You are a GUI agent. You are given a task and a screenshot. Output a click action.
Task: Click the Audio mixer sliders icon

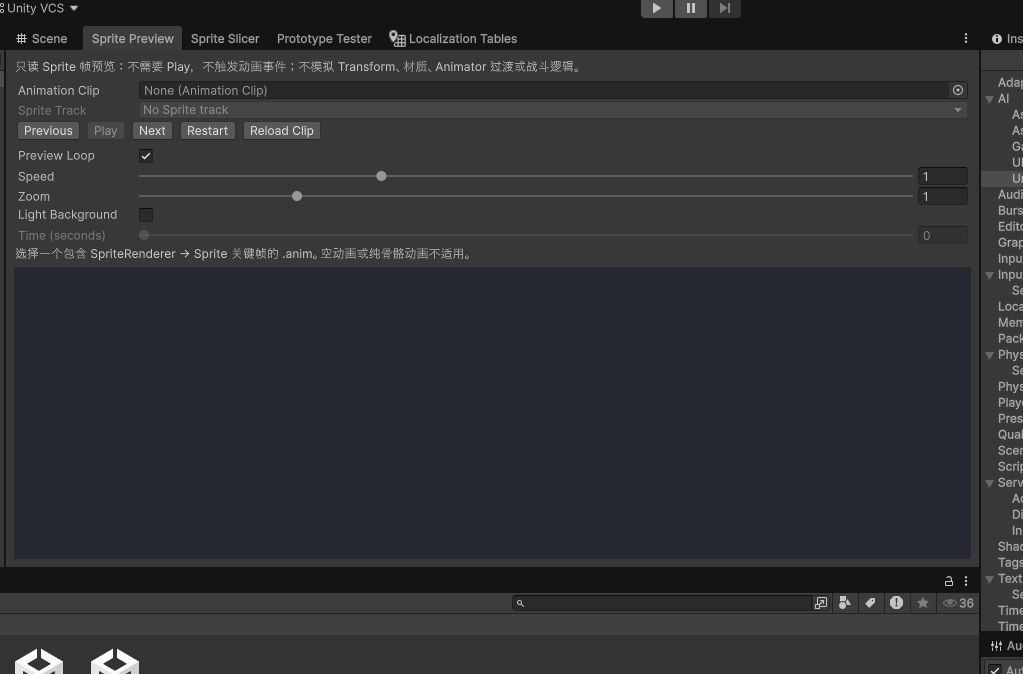tap(996, 646)
